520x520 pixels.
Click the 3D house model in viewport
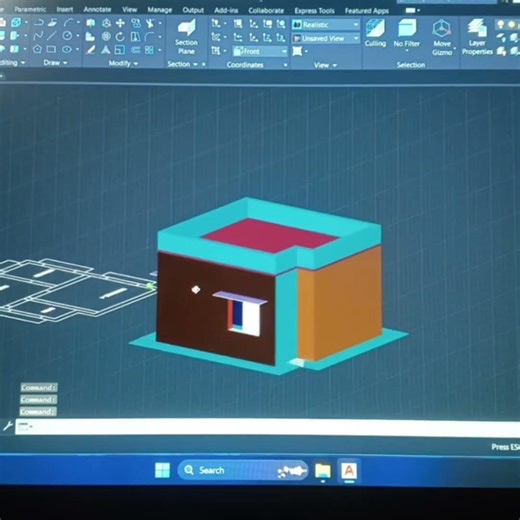click(x=269, y=287)
